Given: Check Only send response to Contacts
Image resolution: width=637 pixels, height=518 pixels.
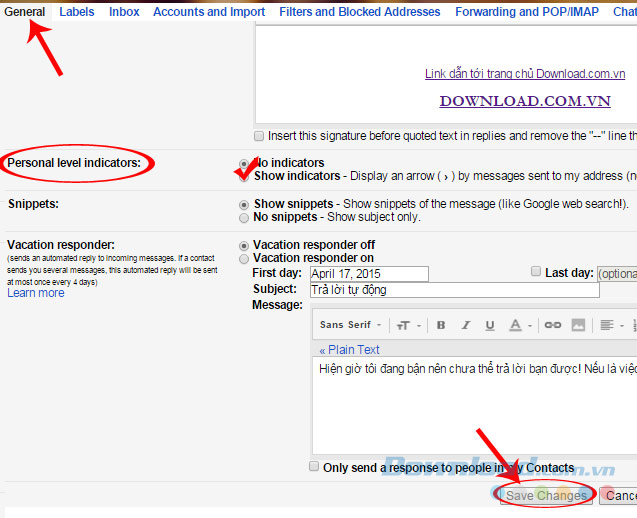Looking at the screenshot, I should click(314, 467).
